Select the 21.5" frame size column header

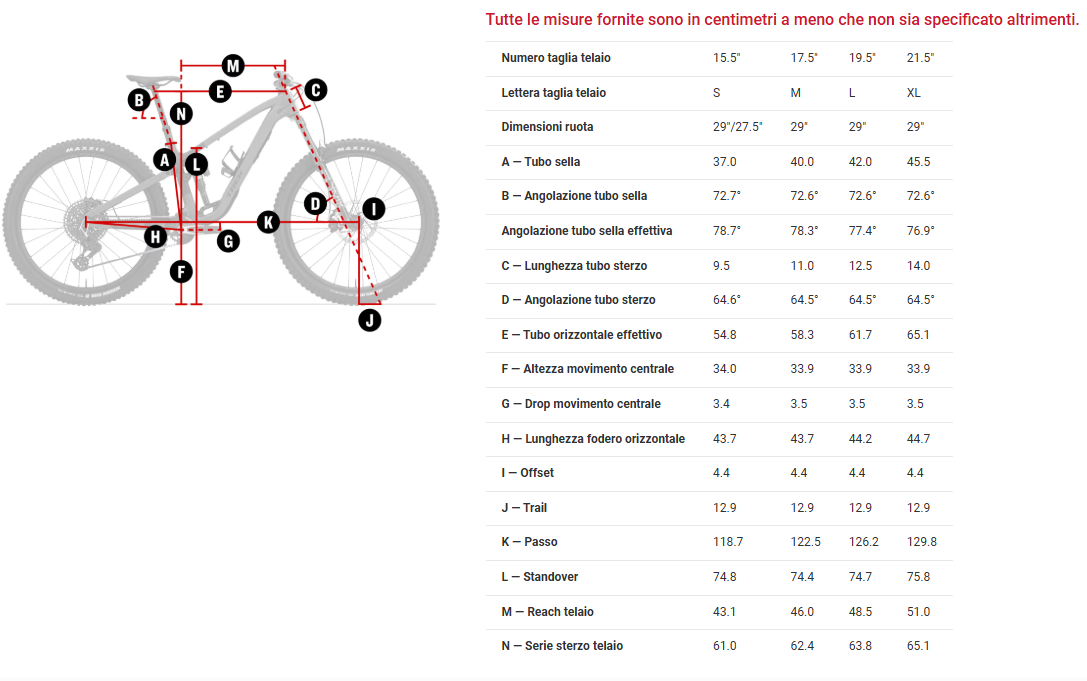click(x=919, y=58)
